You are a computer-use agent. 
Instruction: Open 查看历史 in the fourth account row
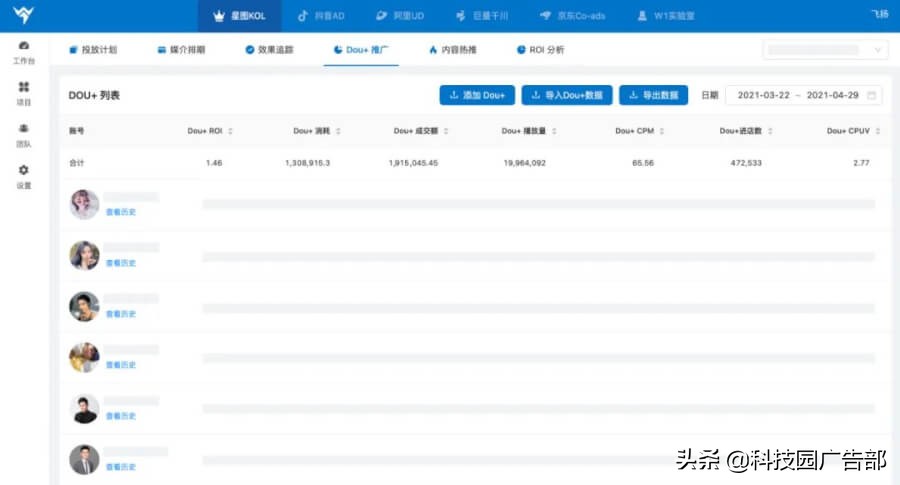click(x=121, y=365)
